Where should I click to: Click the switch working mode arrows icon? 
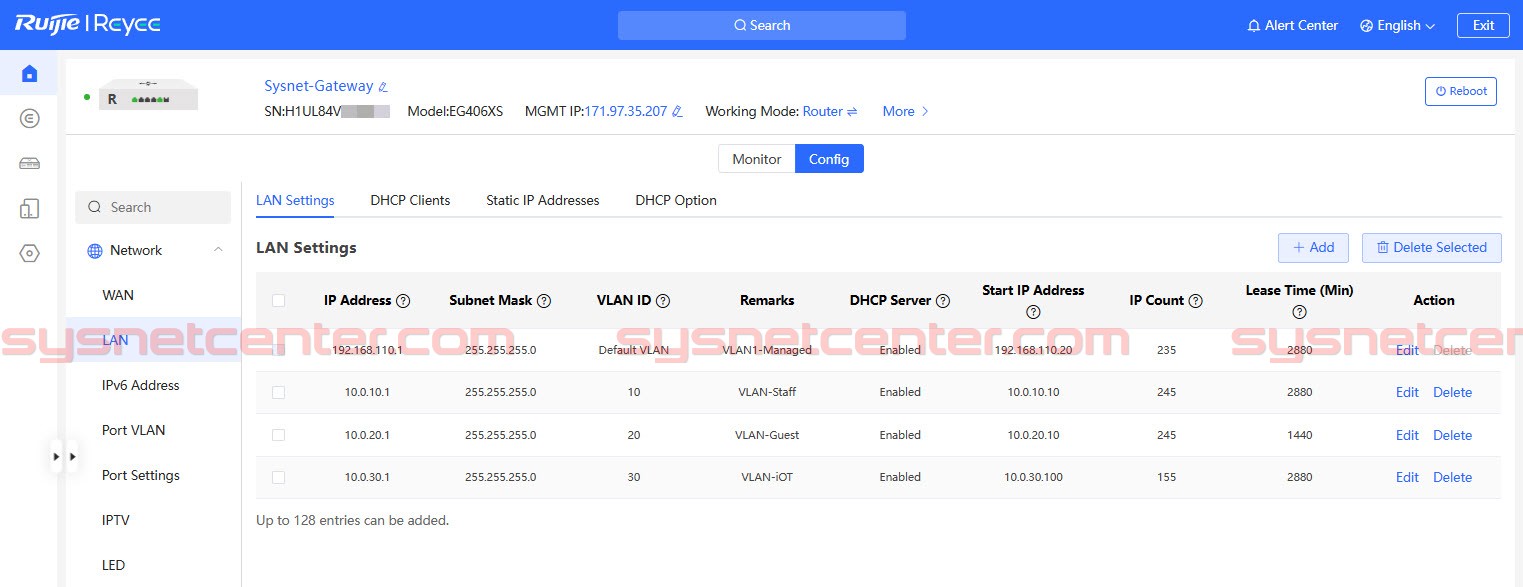click(853, 112)
